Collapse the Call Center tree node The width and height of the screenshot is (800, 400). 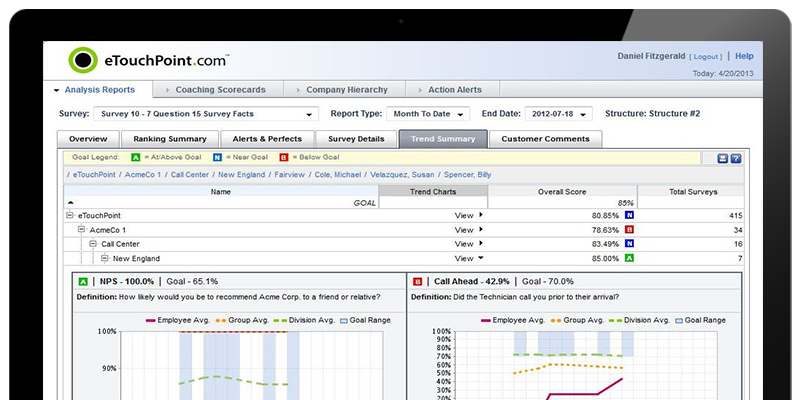93,244
